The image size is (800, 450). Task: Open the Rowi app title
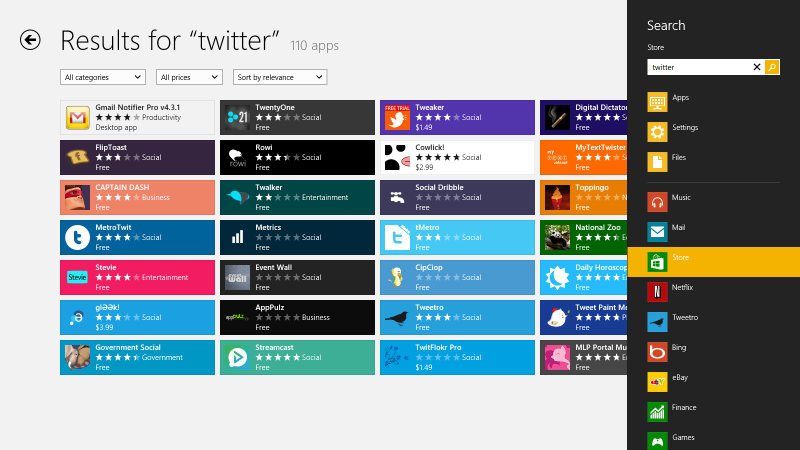coord(264,147)
